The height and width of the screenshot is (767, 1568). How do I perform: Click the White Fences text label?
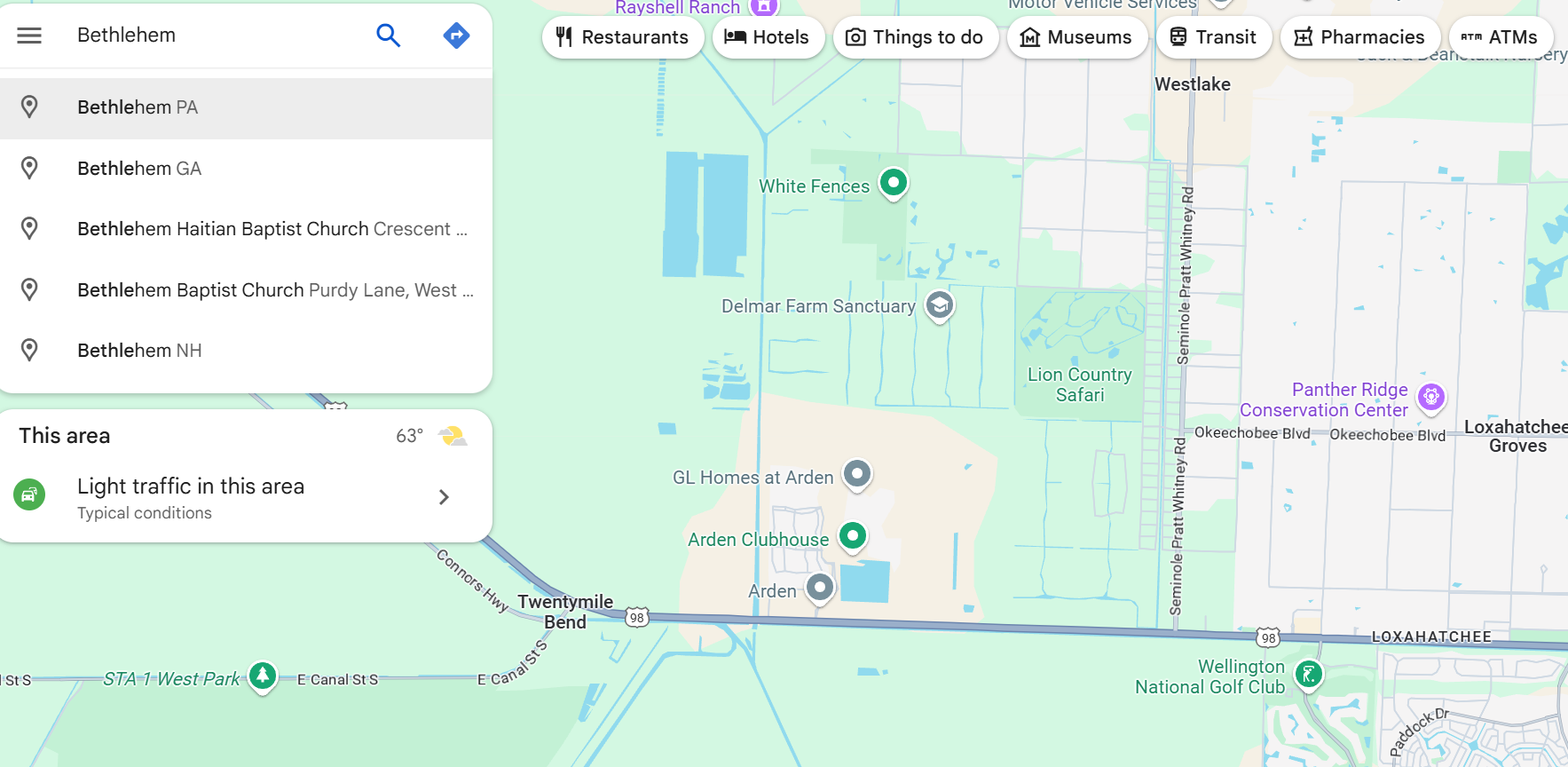click(814, 186)
